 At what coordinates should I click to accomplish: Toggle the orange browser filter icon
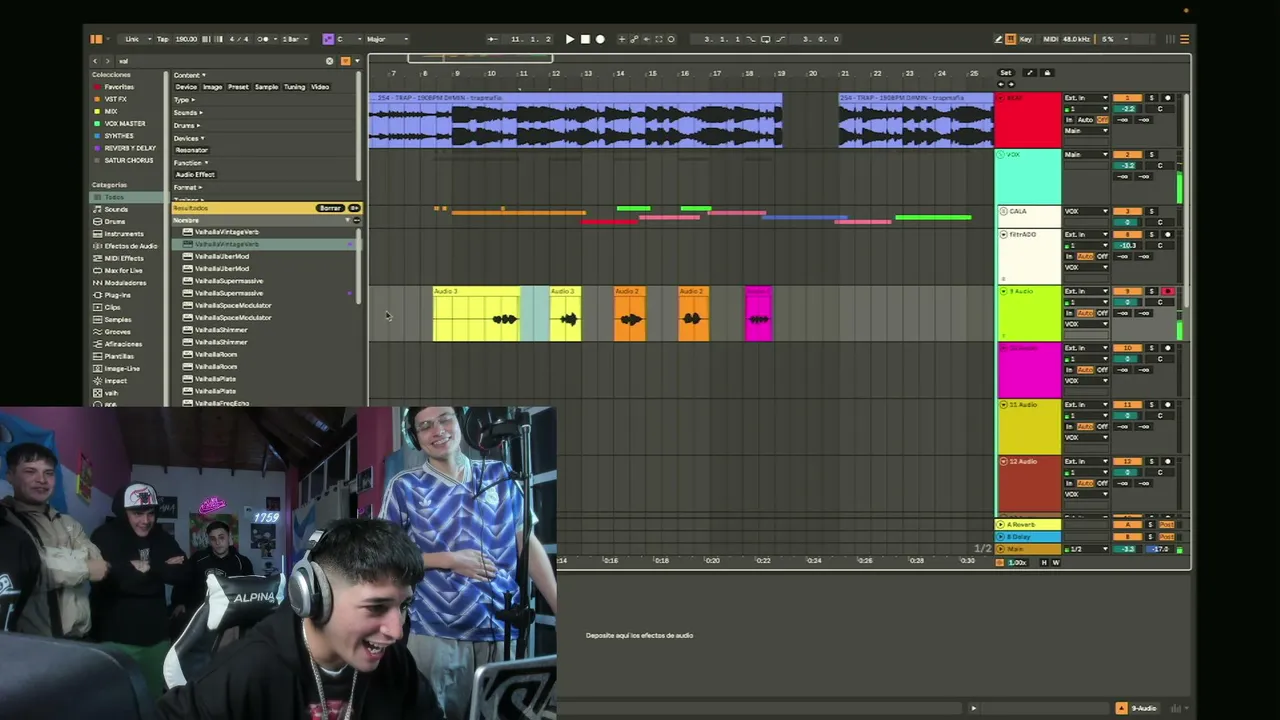pyautogui.click(x=345, y=61)
